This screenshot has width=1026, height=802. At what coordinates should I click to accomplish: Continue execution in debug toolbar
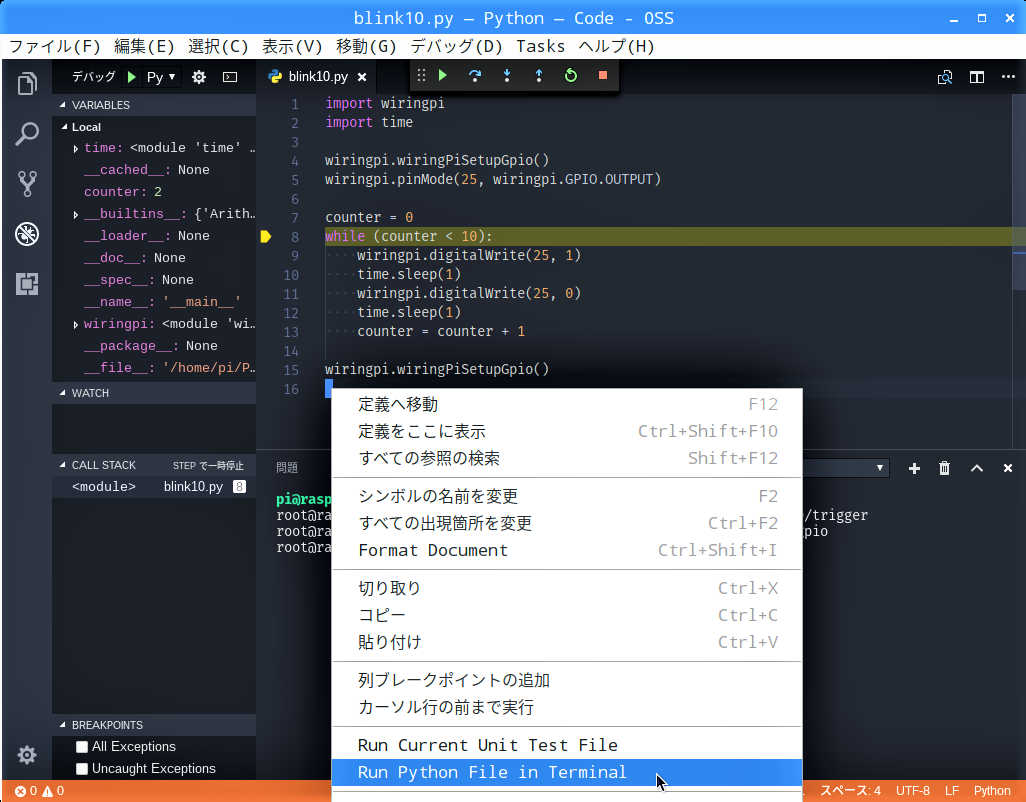[443, 75]
